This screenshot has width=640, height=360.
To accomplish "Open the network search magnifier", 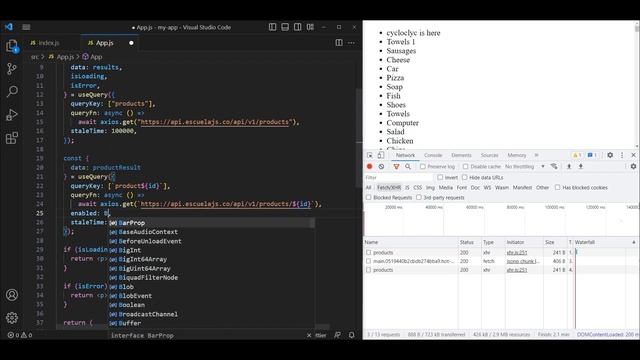I will click(408, 167).
